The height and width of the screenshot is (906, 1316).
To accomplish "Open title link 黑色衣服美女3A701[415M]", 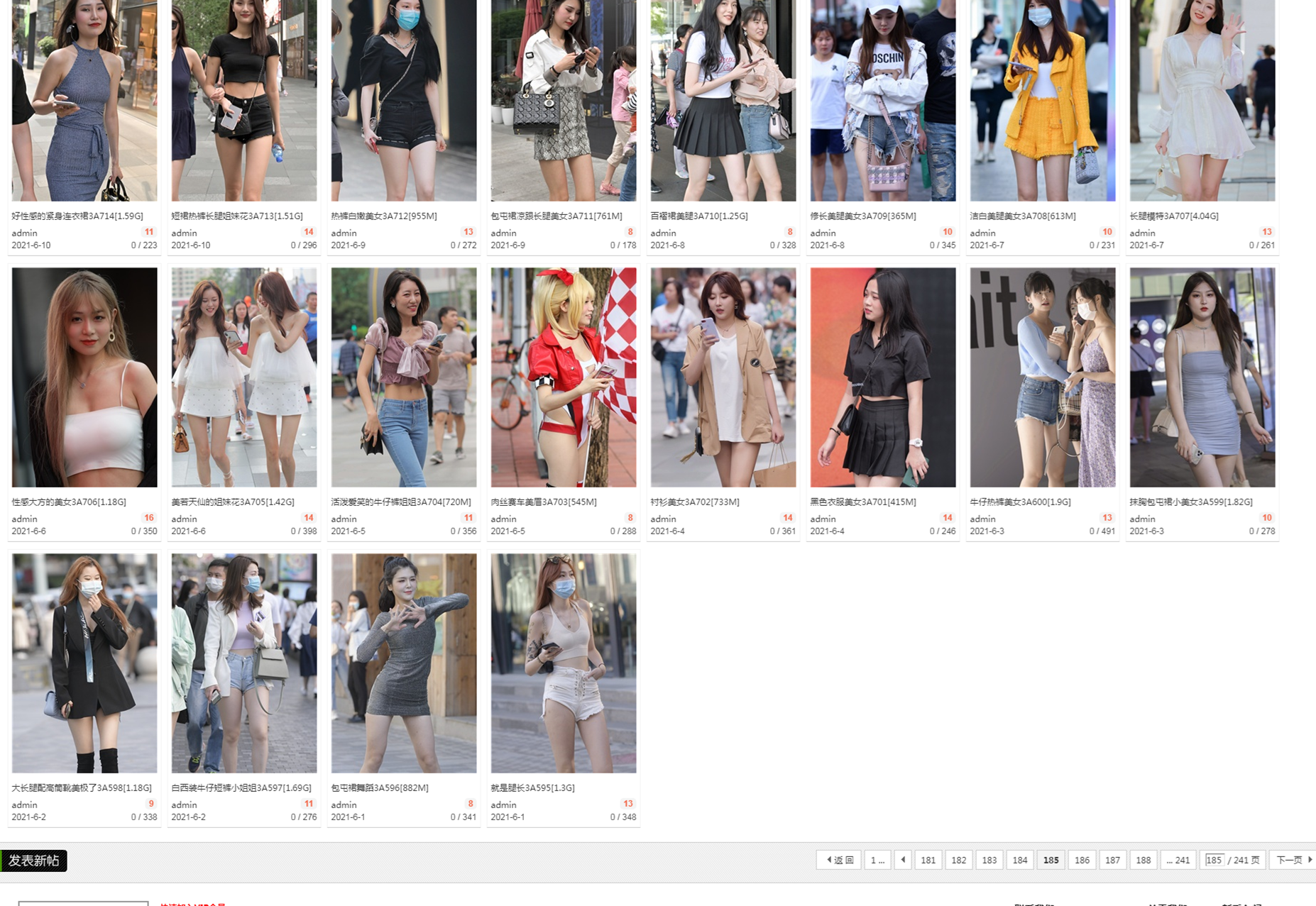I will (863, 502).
